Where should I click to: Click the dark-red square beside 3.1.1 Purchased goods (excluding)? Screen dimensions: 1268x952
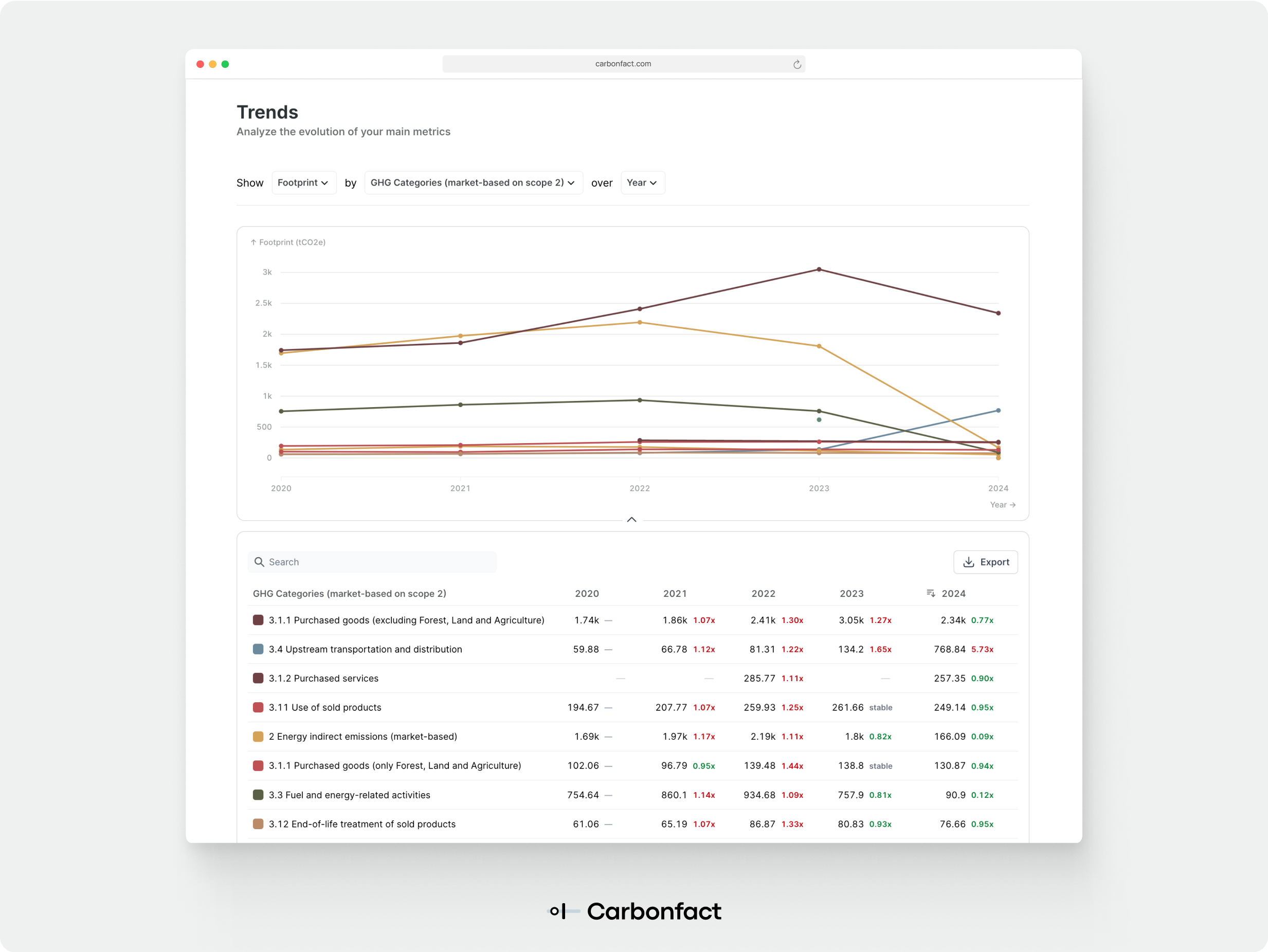(258, 619)
